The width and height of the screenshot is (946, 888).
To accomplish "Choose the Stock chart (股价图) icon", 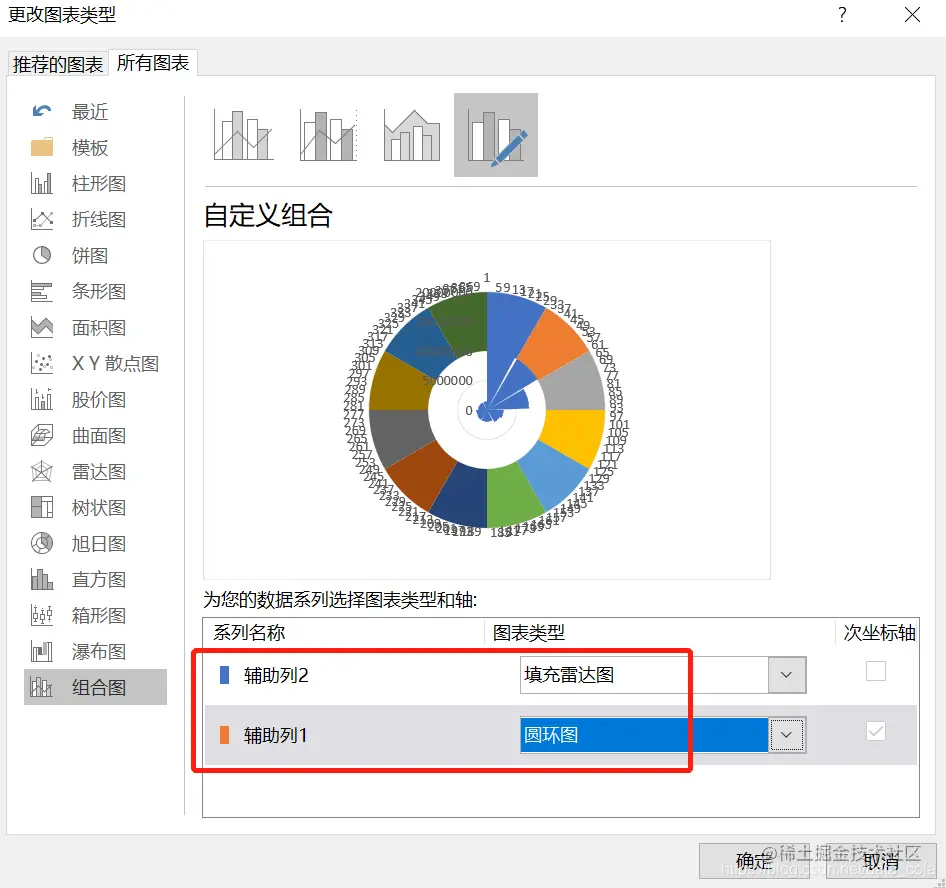I will [42, 399].
